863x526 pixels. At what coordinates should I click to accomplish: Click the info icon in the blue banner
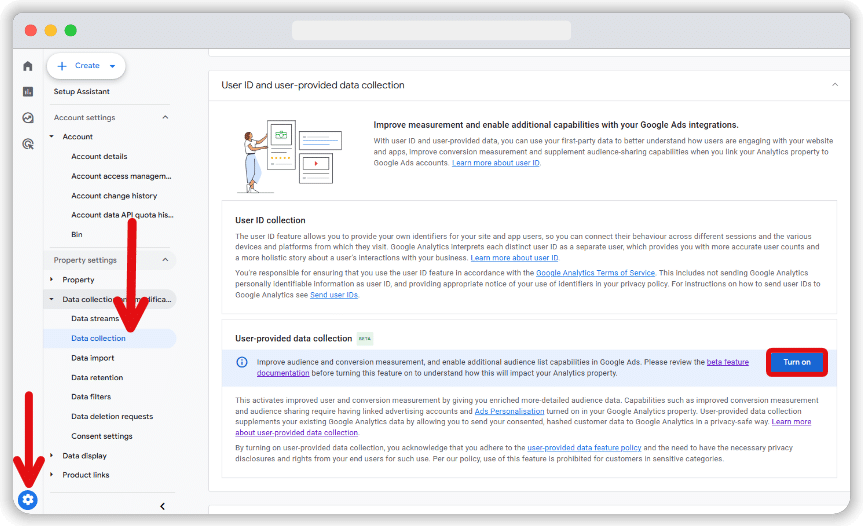(242, 362)
